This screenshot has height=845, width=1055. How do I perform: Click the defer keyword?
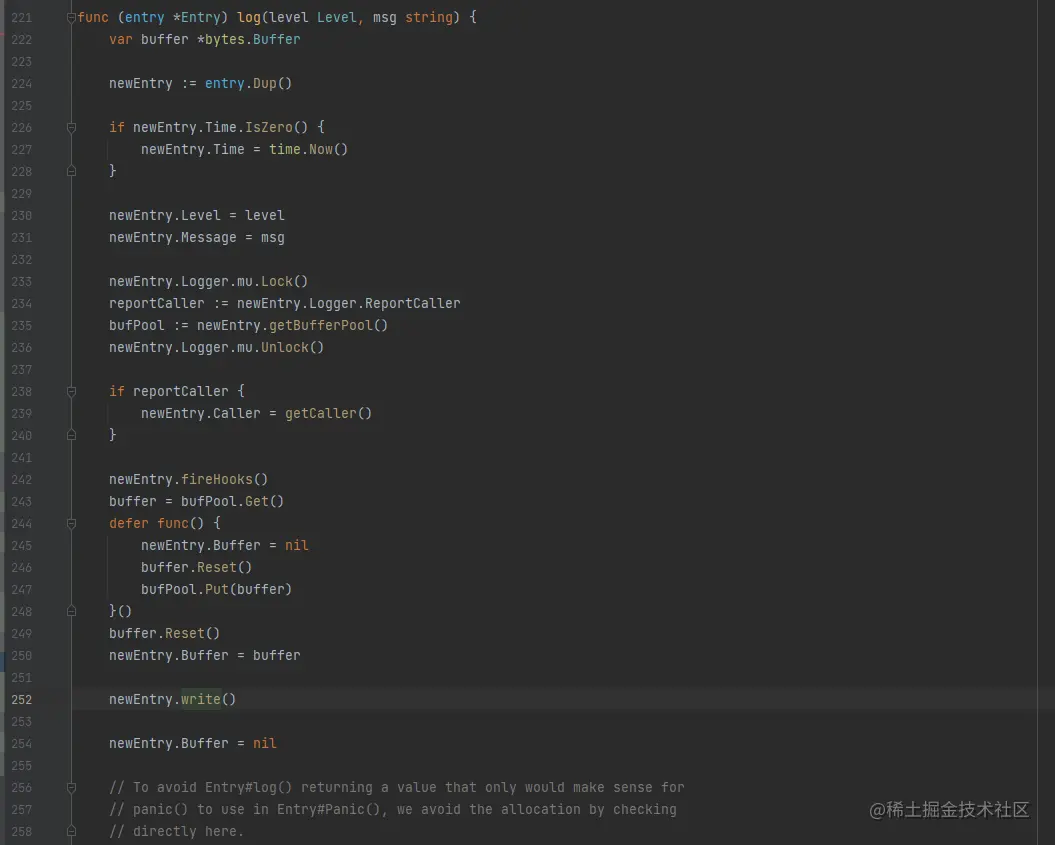(129, 523)
